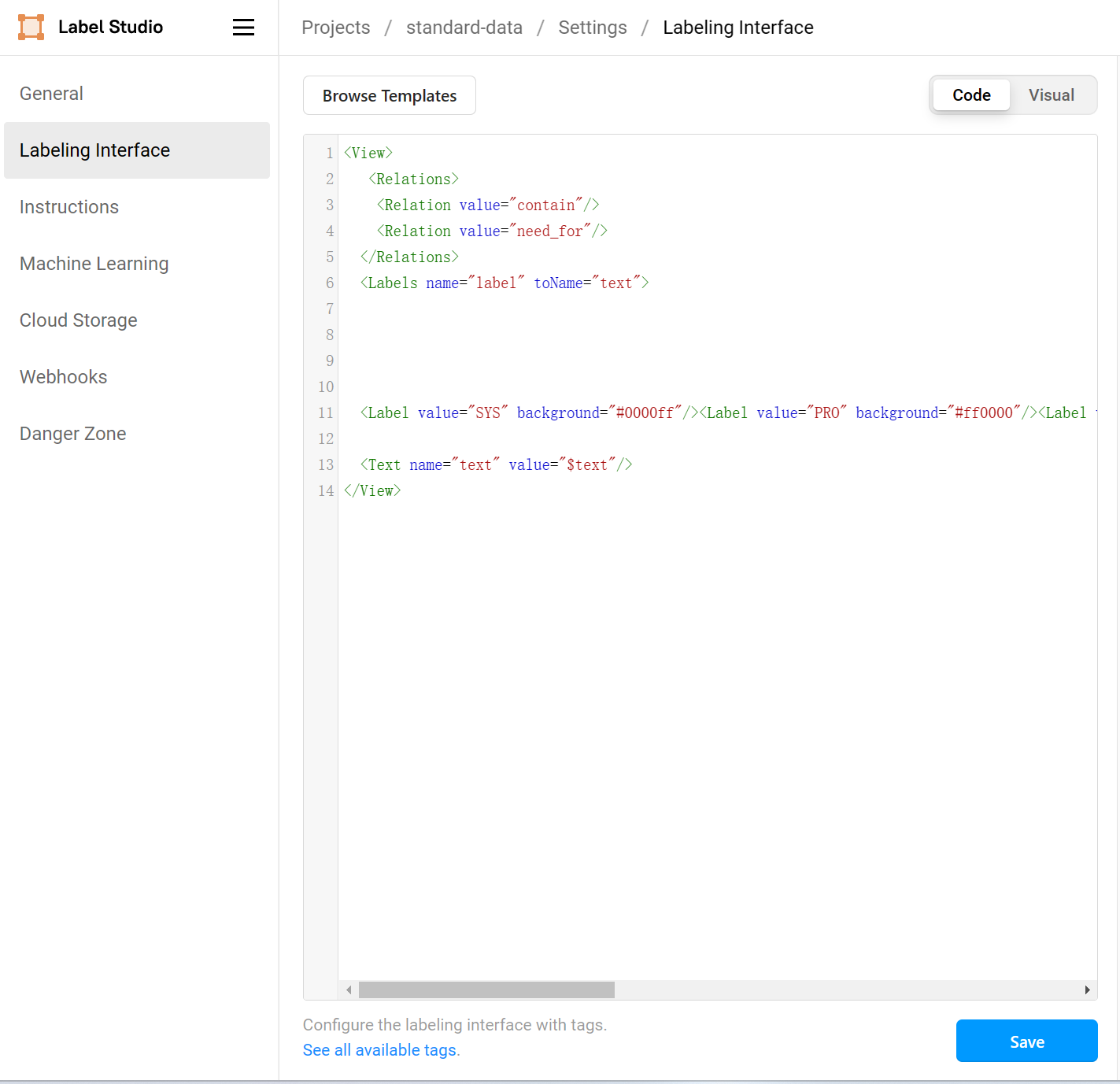The width and height of the screenshot is (1120, 1084).
Task: Click the opening View tag on line 1
Action: (x=368, y=153)
